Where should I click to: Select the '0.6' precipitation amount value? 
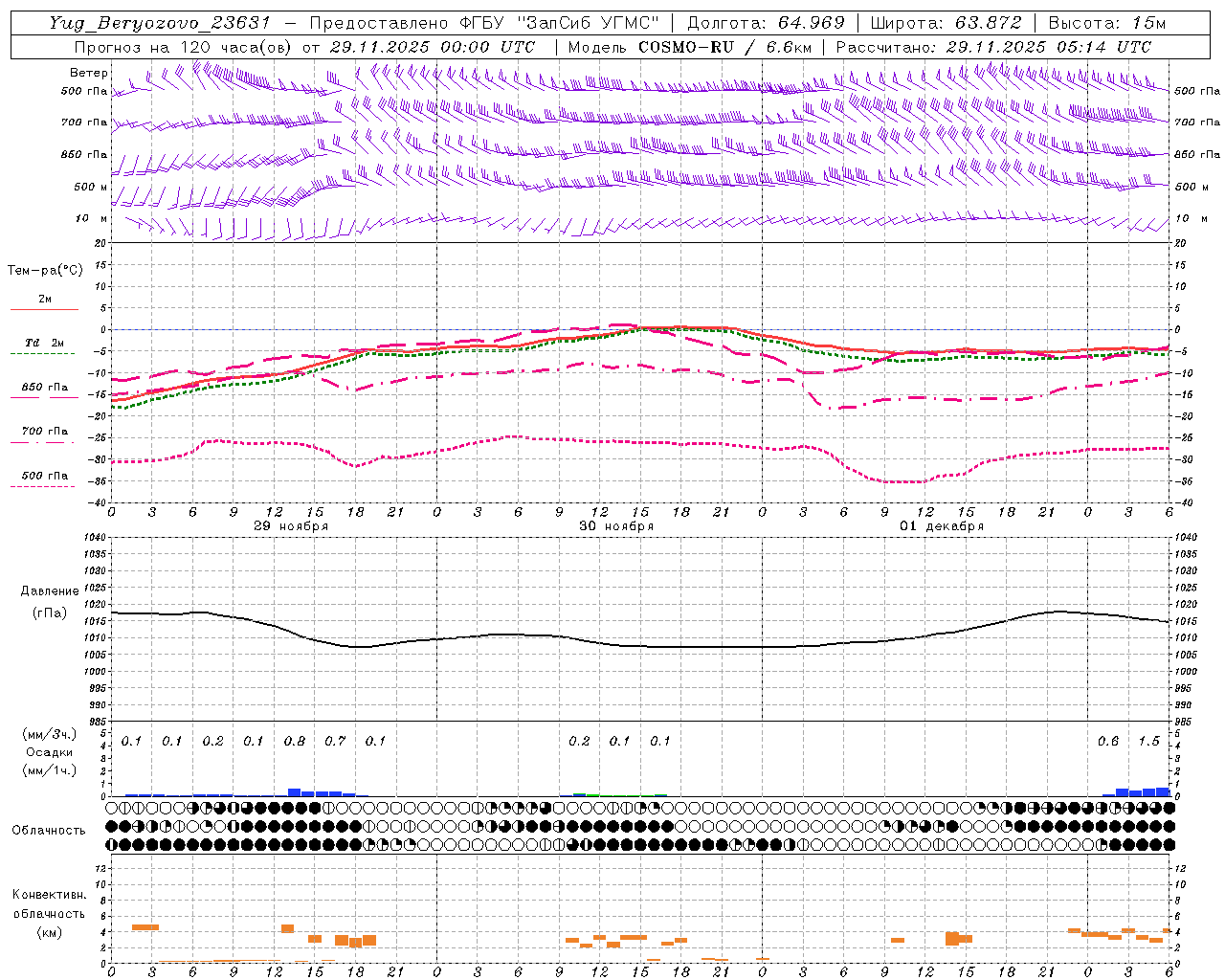(x=1108, y=742)
